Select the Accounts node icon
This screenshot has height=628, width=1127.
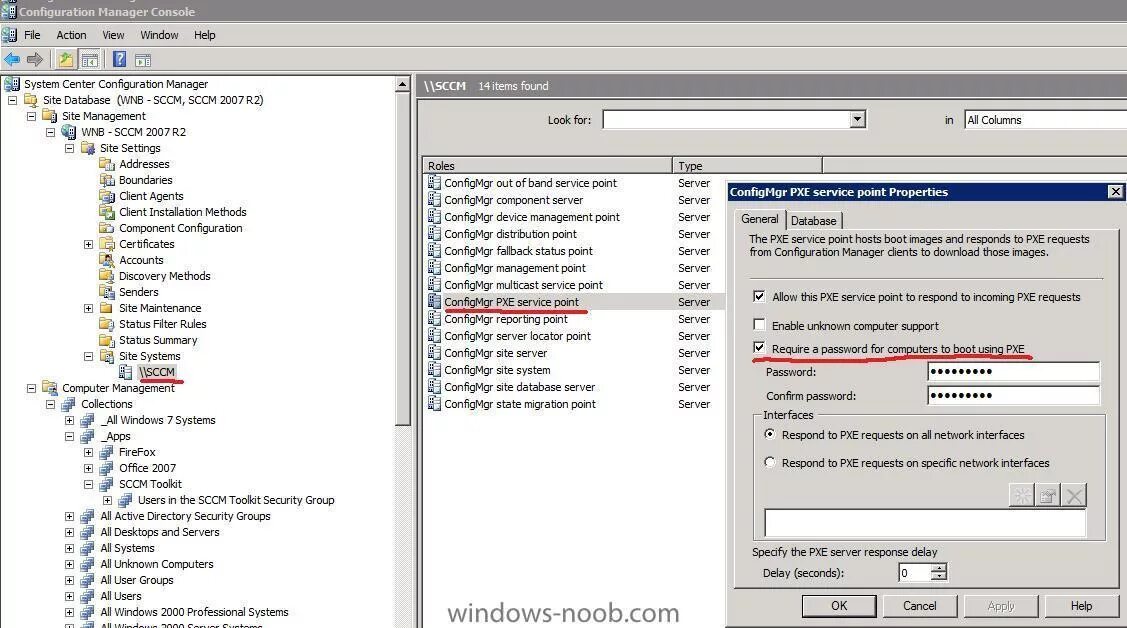pos(107,260)
